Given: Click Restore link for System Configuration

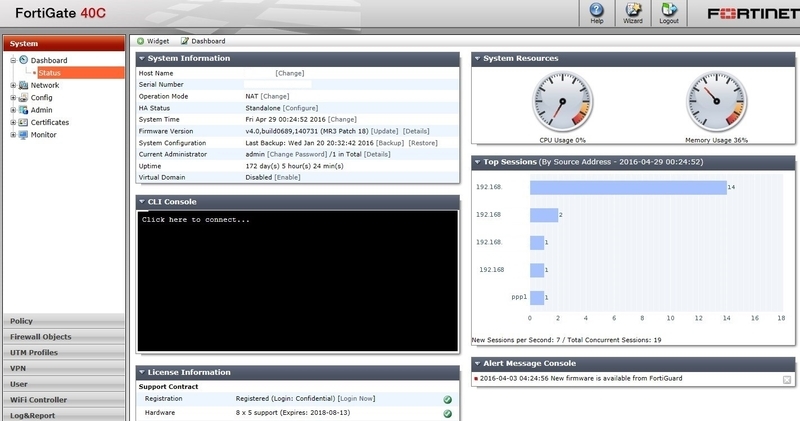Looking at the screenshot, I should click(423, 143).
